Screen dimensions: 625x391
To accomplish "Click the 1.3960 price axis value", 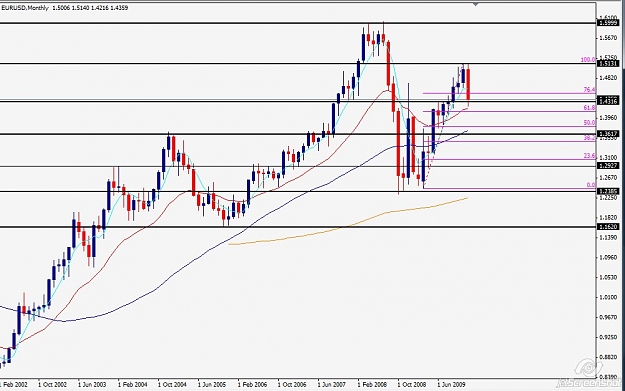I will 609,118.
